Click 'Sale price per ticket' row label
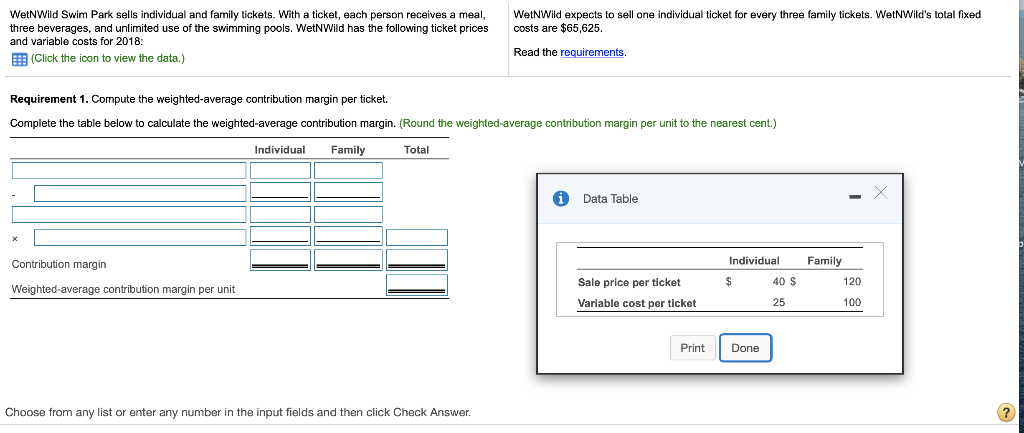The width and height of the screenshot is (1024, 433). [629, 282]
